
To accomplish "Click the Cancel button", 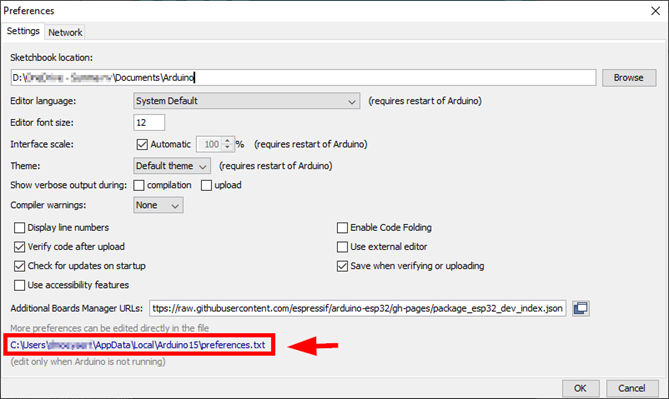I will (632, 388).
